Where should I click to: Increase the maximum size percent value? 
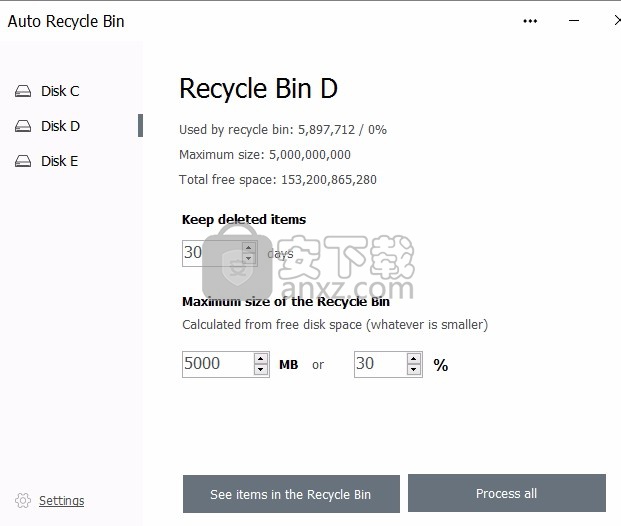pyautogui.click(x=413, y=359)
